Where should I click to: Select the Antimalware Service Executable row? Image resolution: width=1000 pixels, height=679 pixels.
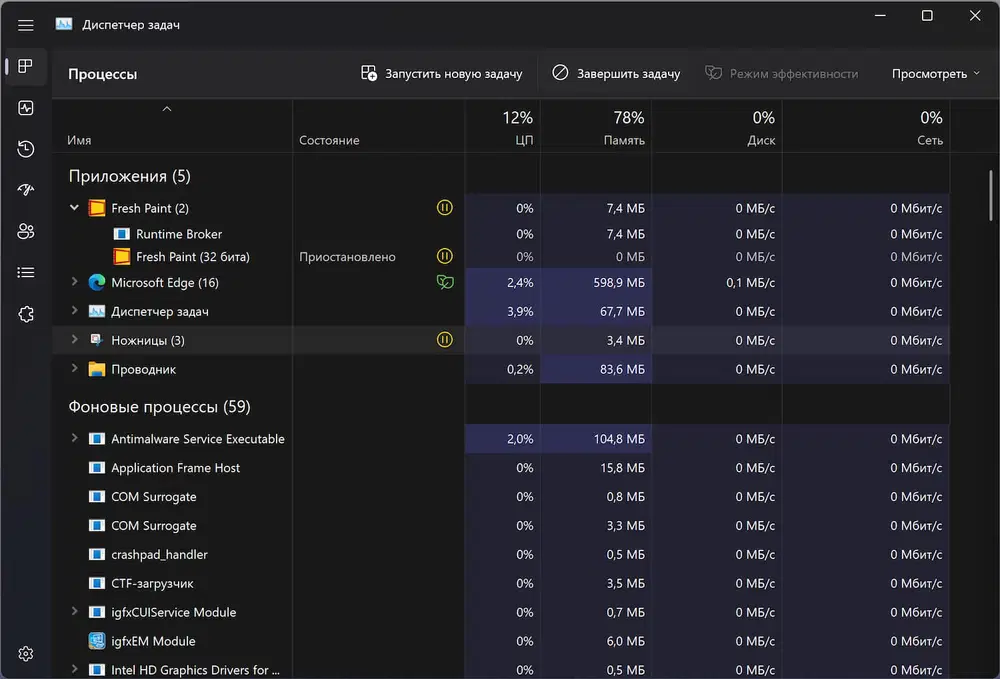point(198,439)
